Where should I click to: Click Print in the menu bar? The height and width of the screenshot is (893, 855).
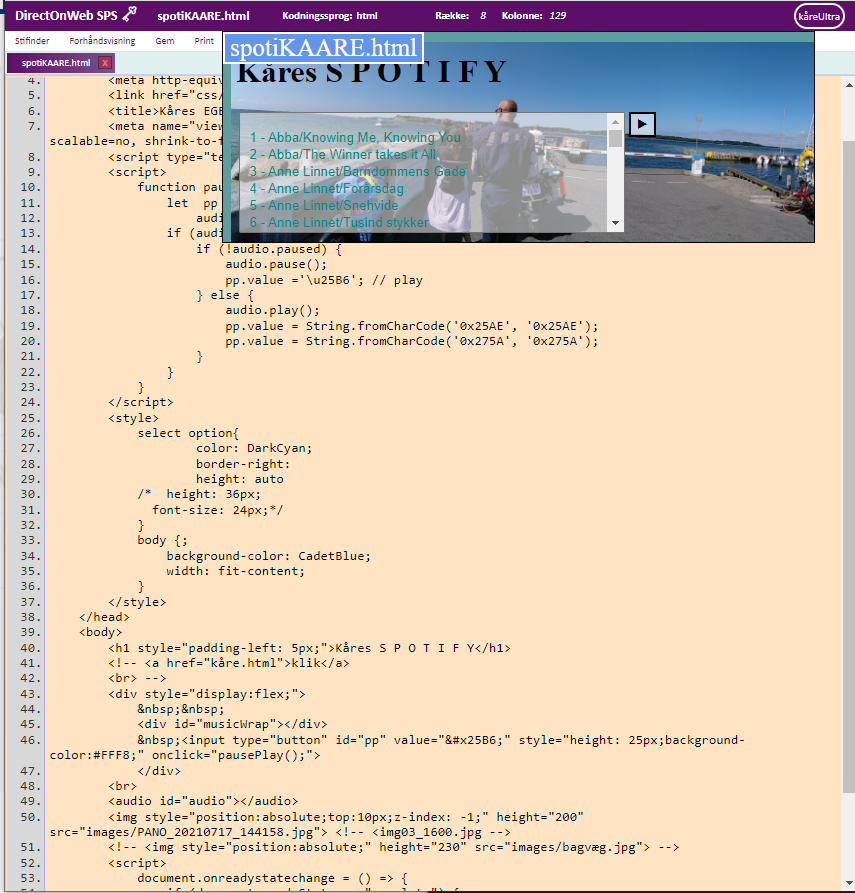coord(204,41)
